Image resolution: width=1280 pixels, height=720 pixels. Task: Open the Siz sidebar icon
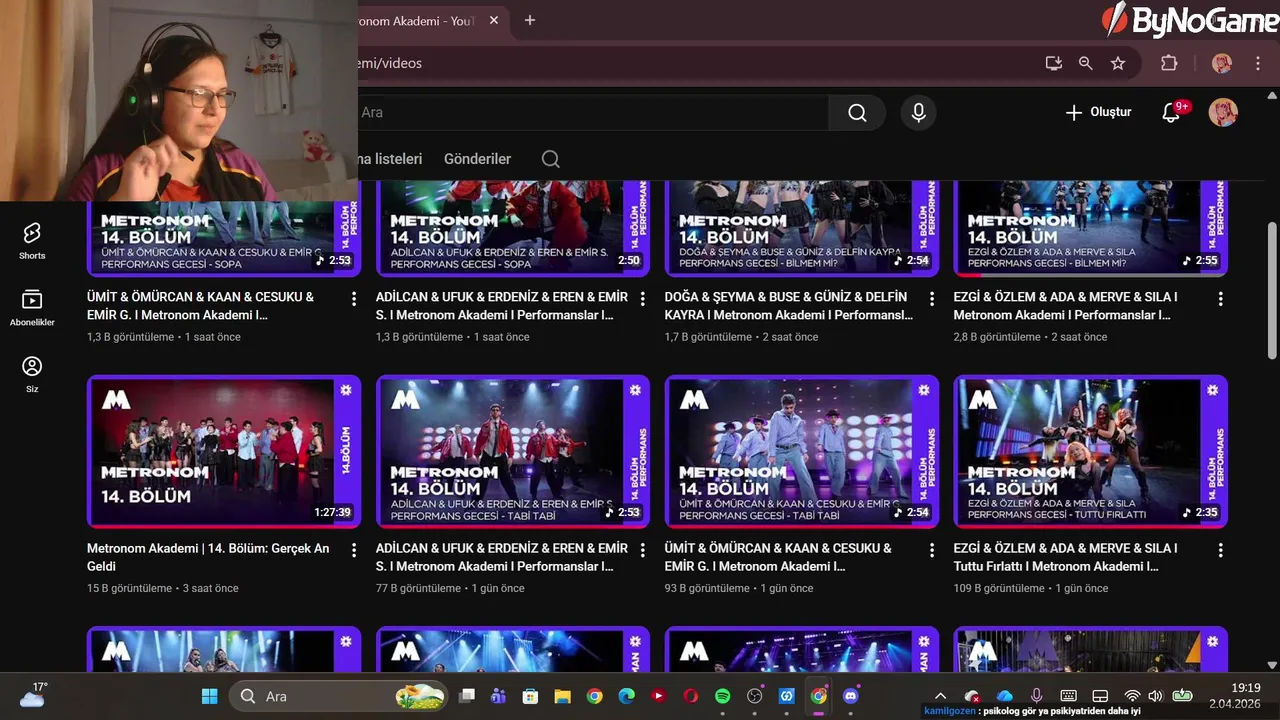click(32, 374)
